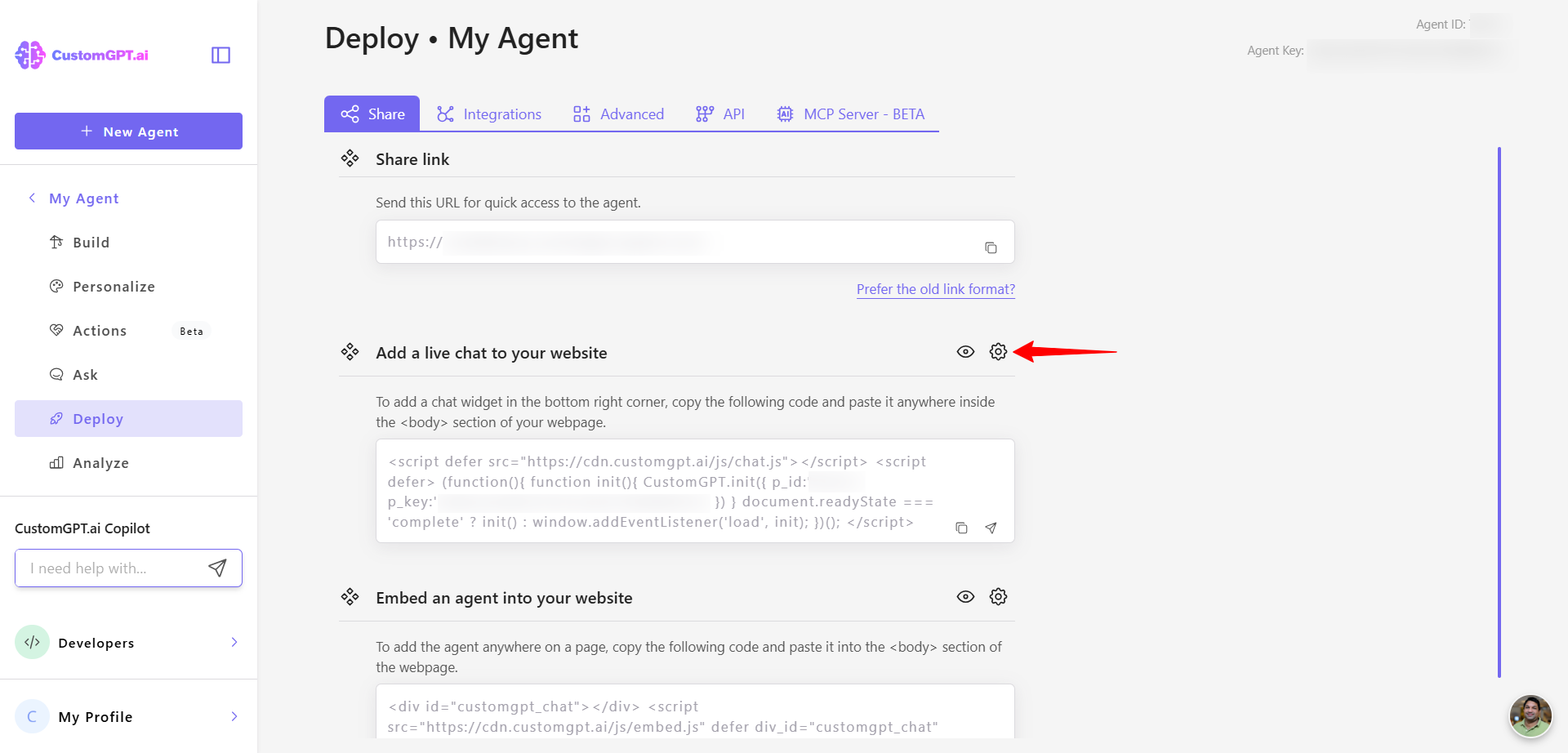1568x753 pixels.
Task: Click the Personalize palette icon
Action: [56, 286]
